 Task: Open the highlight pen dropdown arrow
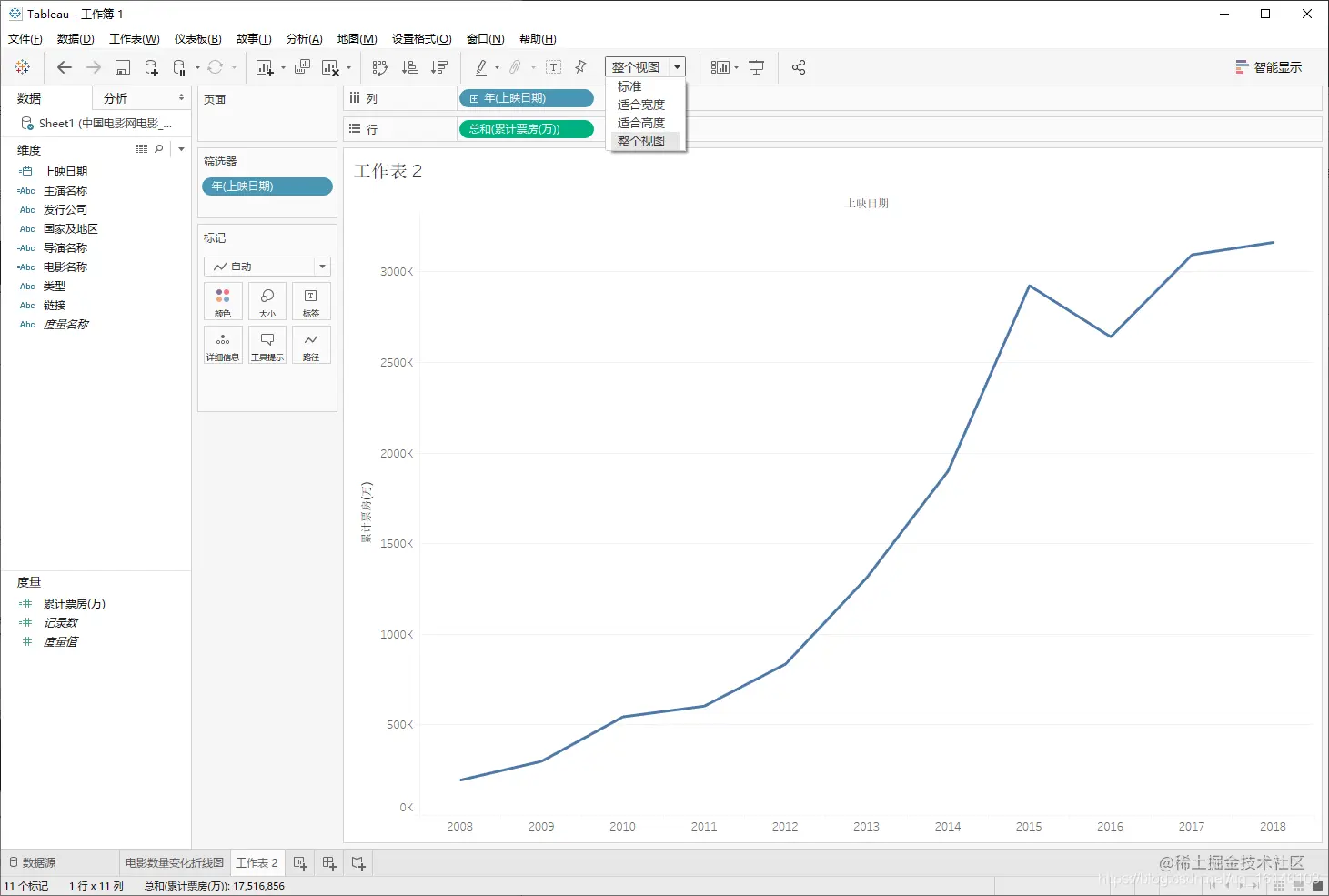497,67
